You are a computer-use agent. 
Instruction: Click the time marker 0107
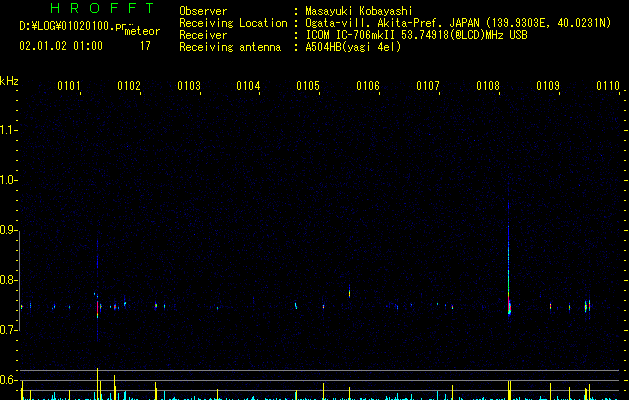click(428, 86)
